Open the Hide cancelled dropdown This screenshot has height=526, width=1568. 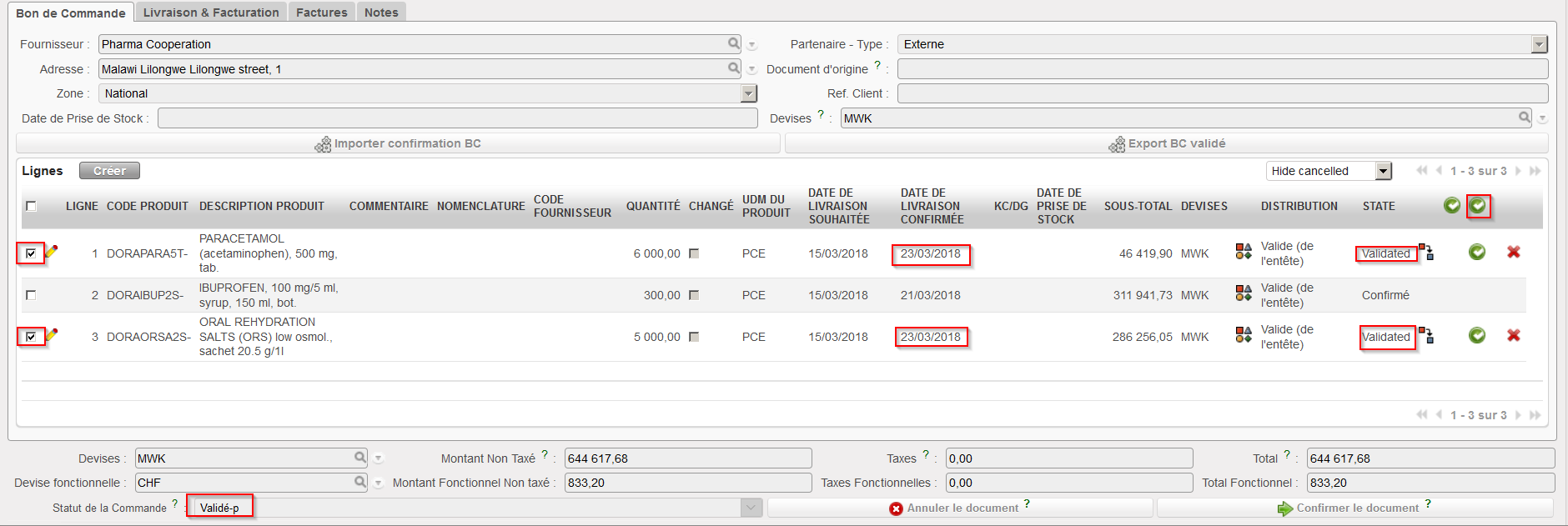click(x=1383, y=171)
